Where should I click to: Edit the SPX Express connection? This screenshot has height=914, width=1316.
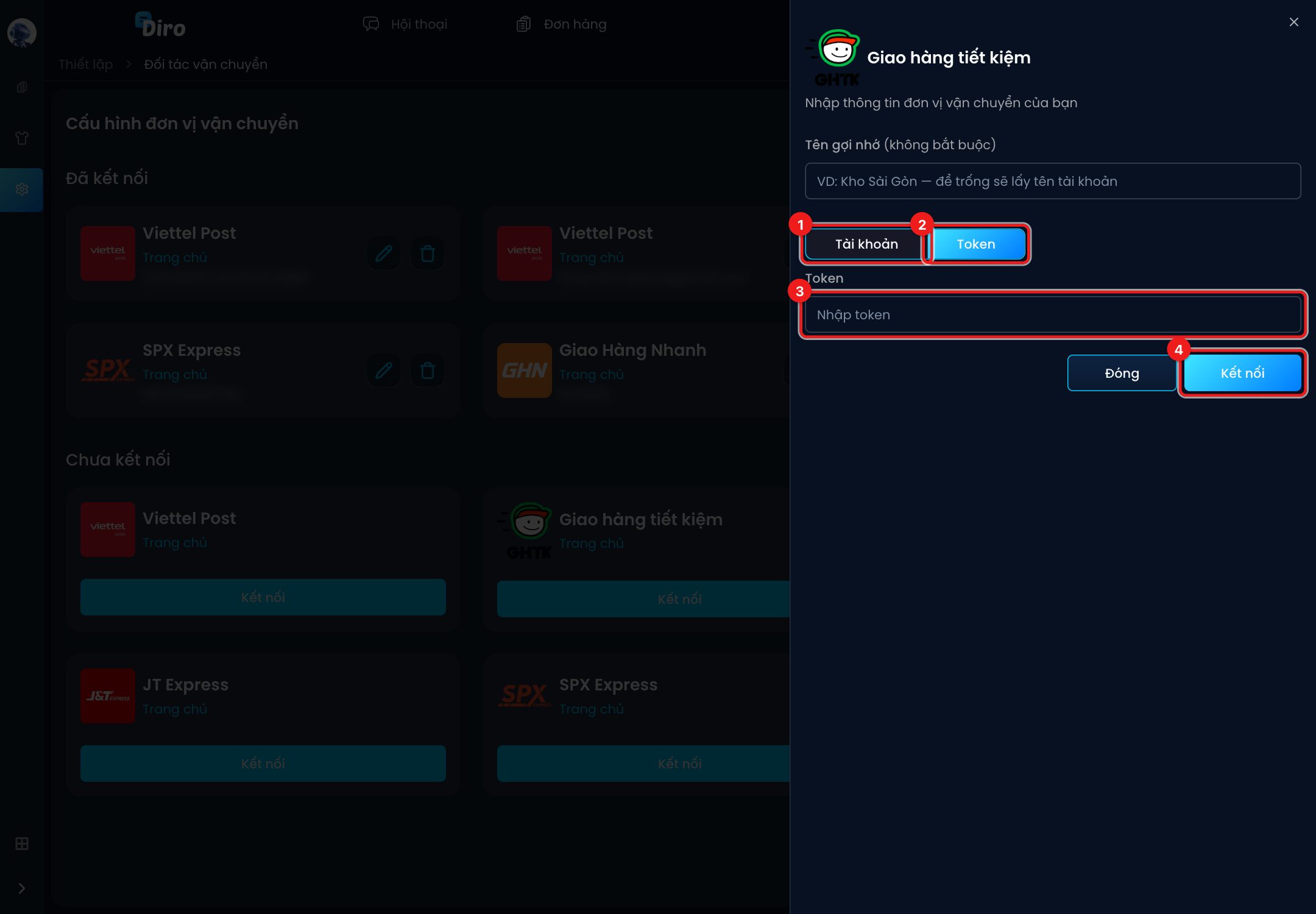point(384,370)
